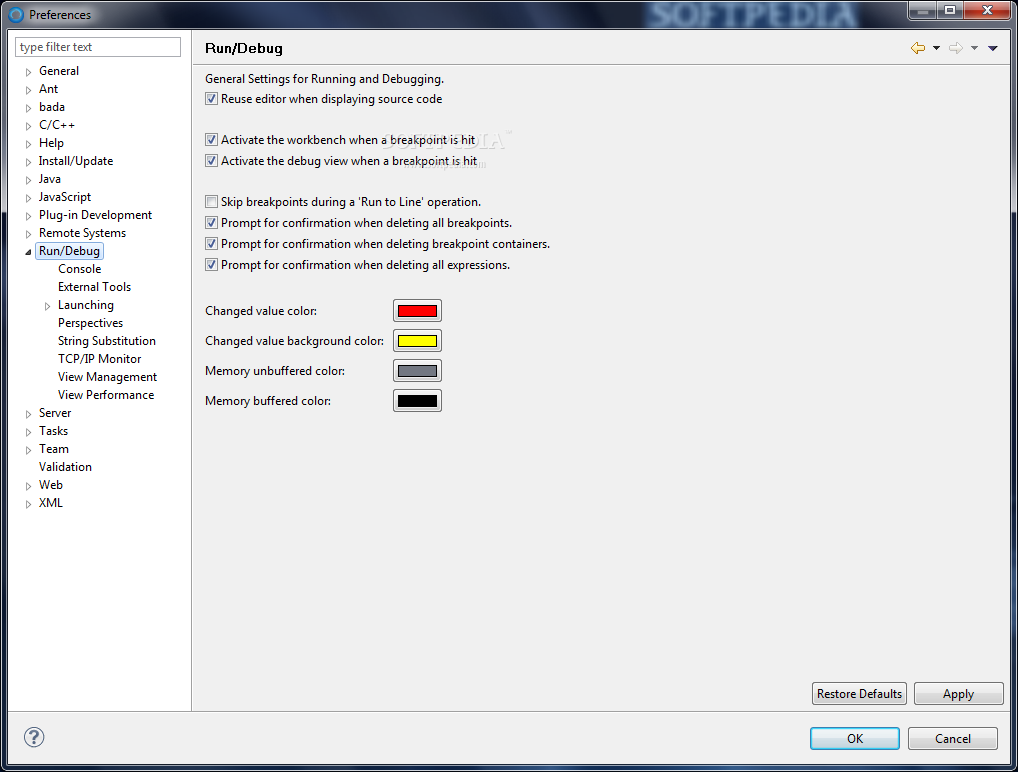Select the Plug-in Development label
The width and height of the screenshot is (1018, 772).
(95, 215)
